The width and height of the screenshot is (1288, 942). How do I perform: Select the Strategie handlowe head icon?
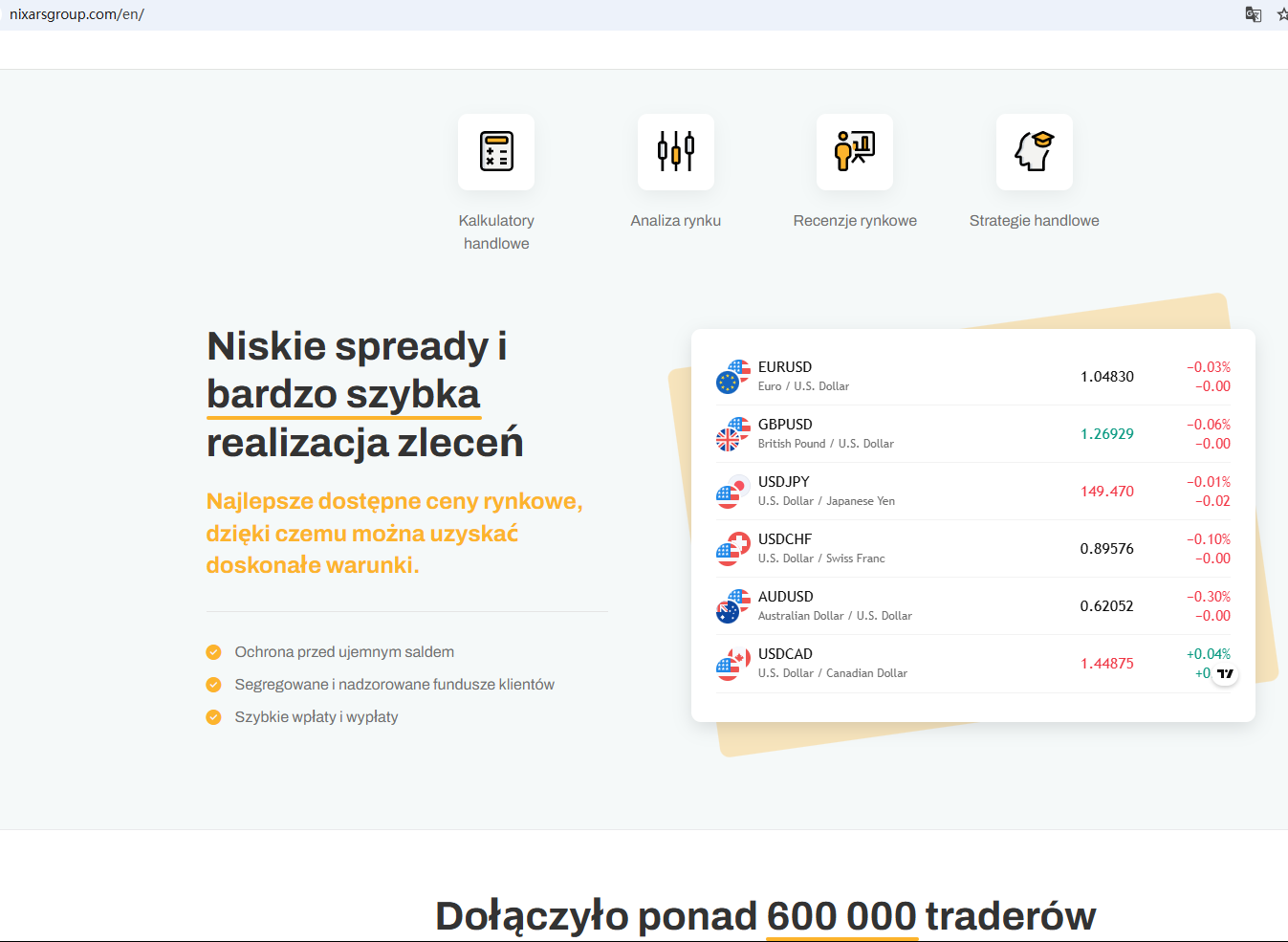click(1034, 151)
